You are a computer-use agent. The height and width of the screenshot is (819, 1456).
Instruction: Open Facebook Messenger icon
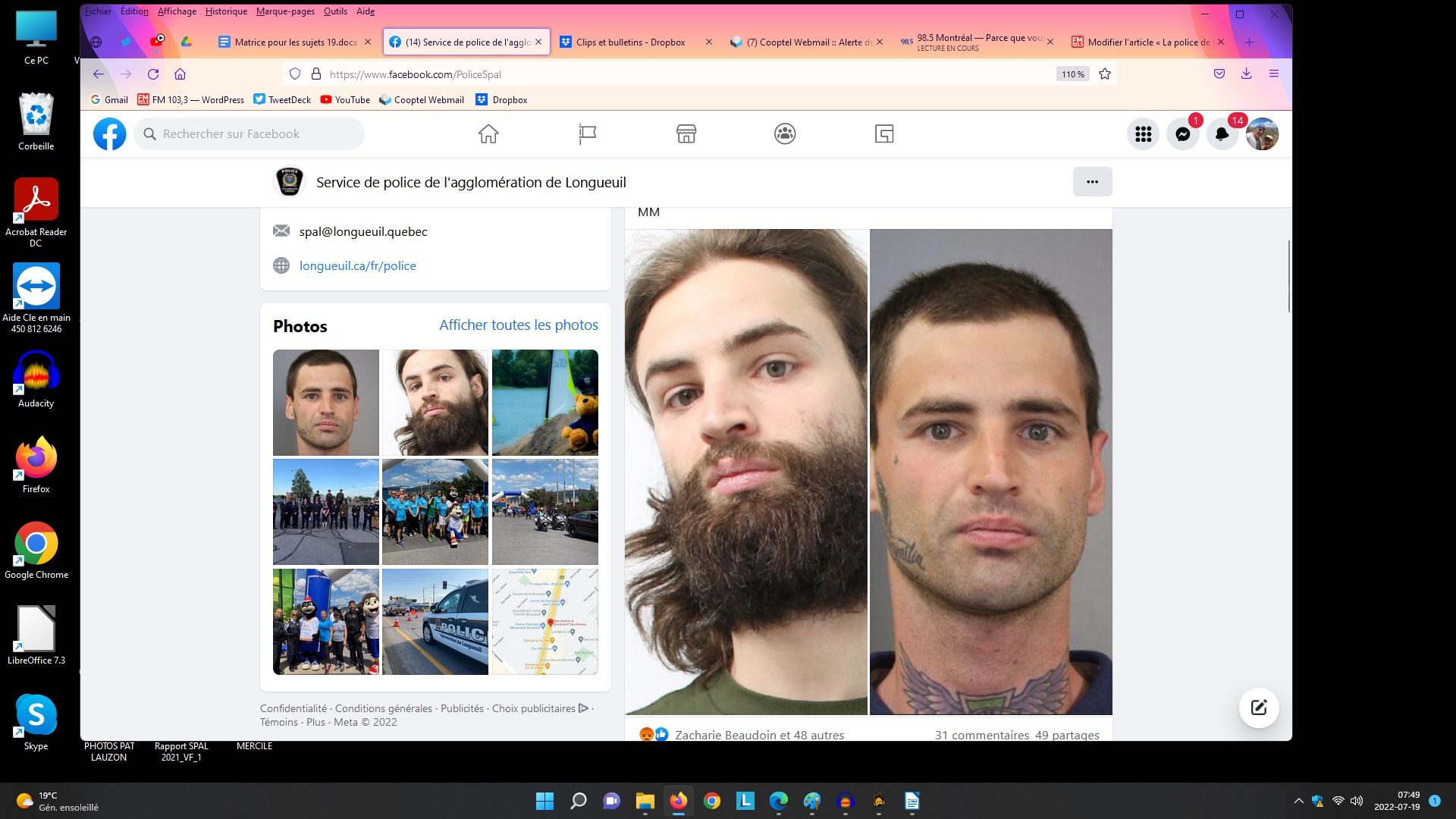[1182, 134]
